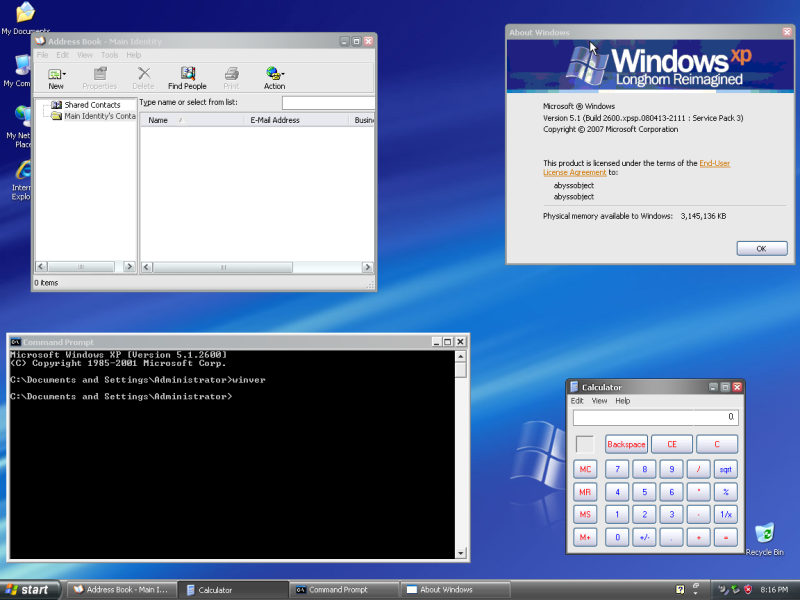
Task: Click the green updates icon in the tray
Action: tap(735, 590)
